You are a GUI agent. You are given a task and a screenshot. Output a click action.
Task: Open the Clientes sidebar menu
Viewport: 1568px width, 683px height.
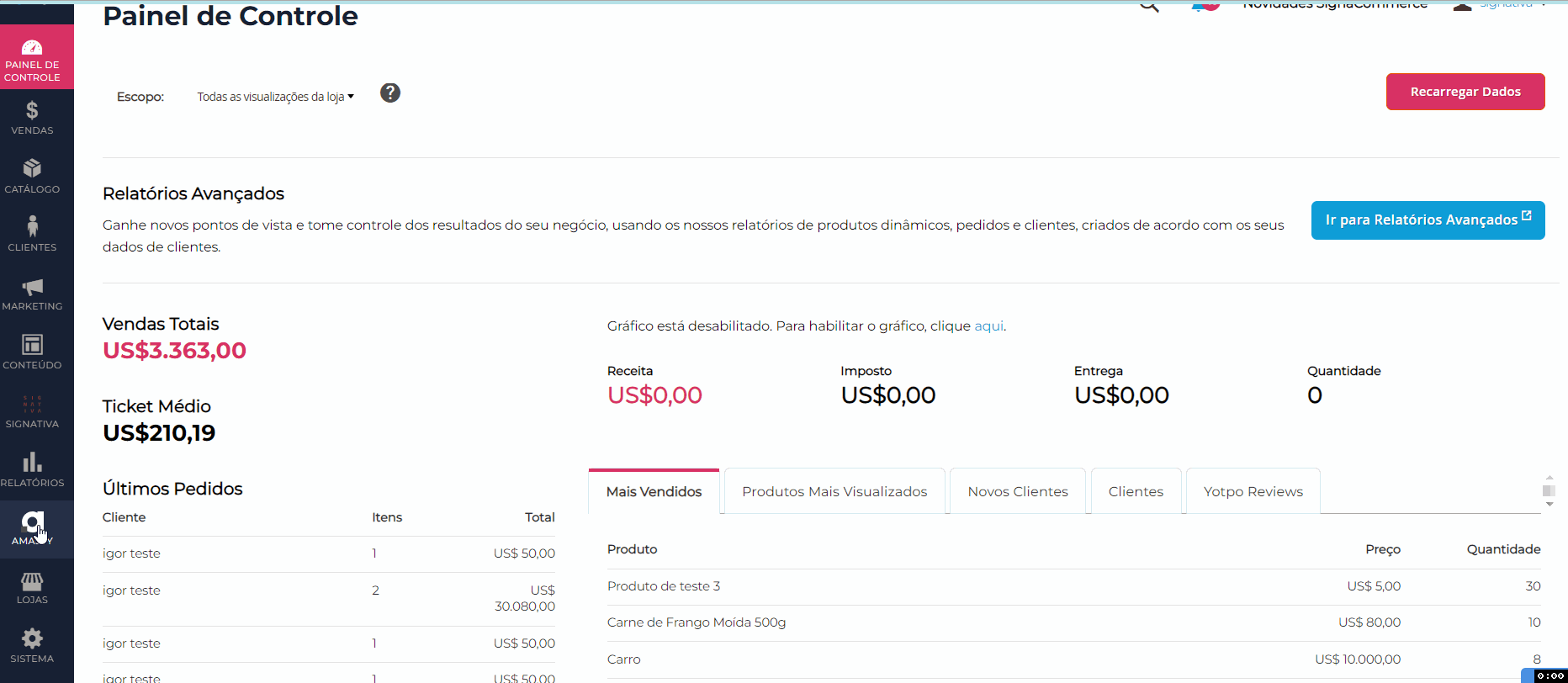point(32,234)
